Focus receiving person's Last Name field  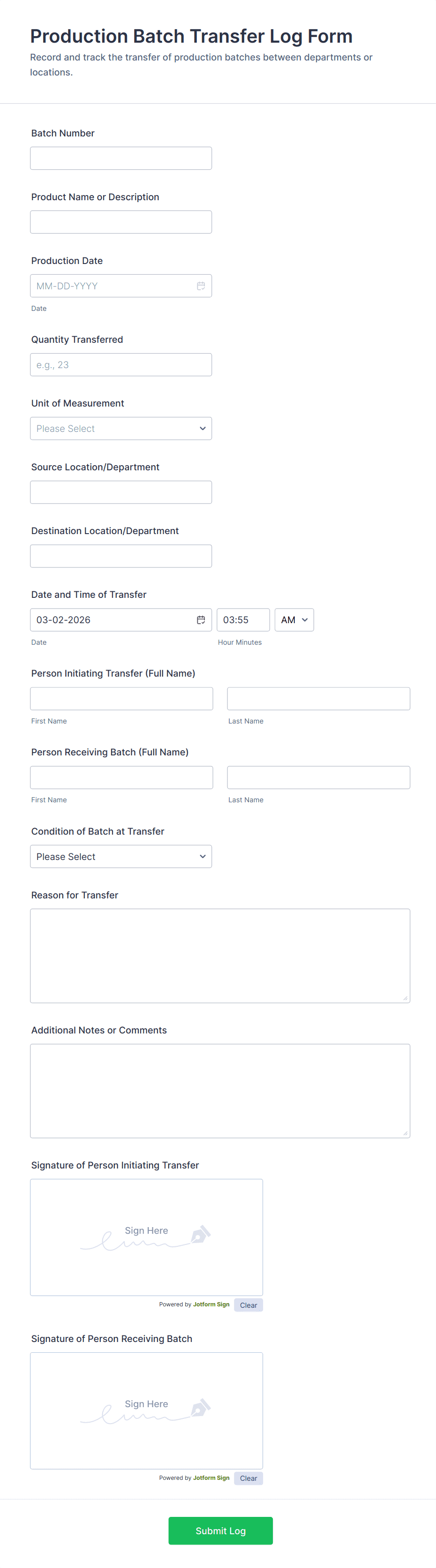click(318, 777)
